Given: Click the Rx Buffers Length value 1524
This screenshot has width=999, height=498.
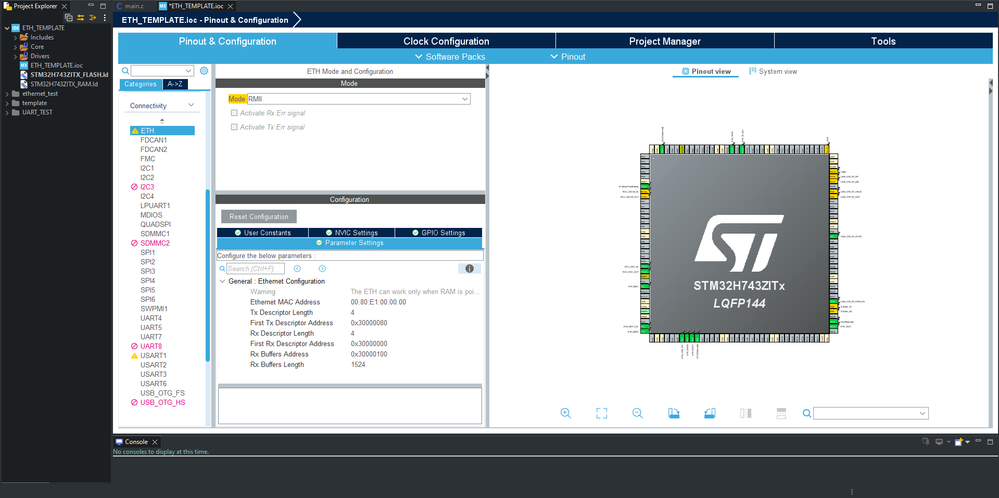Looking at the screenshot, I should point(358,364).
